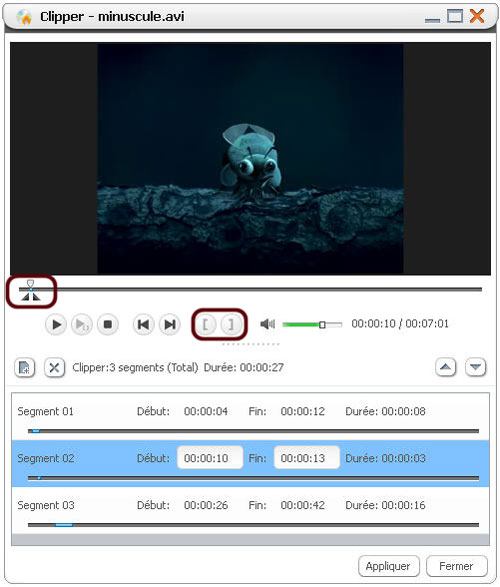Click the playhead marker on timeline
Viewport: 500px width, 587px height.
tap(31, 284)
